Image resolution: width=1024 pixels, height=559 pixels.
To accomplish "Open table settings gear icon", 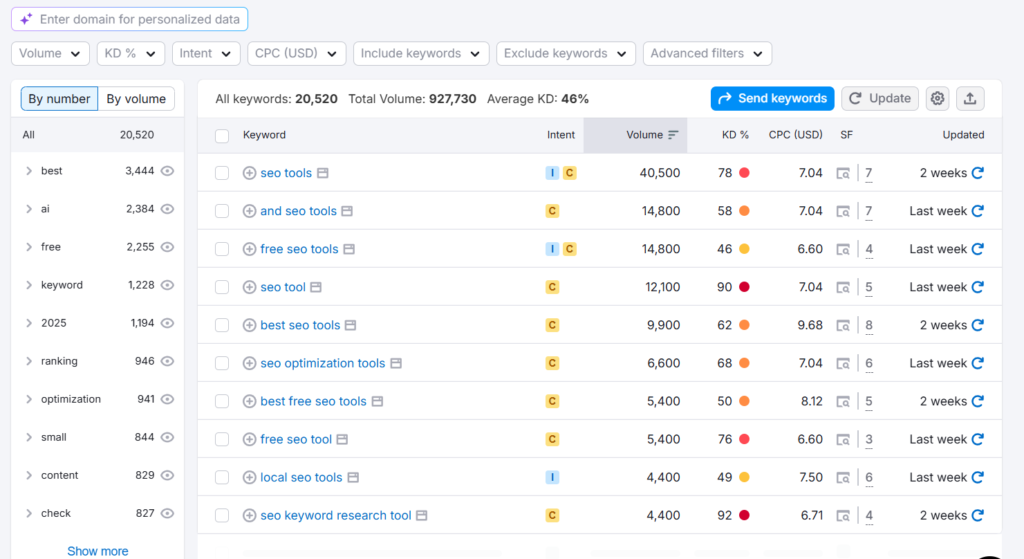I will click(x=937, y=99).
